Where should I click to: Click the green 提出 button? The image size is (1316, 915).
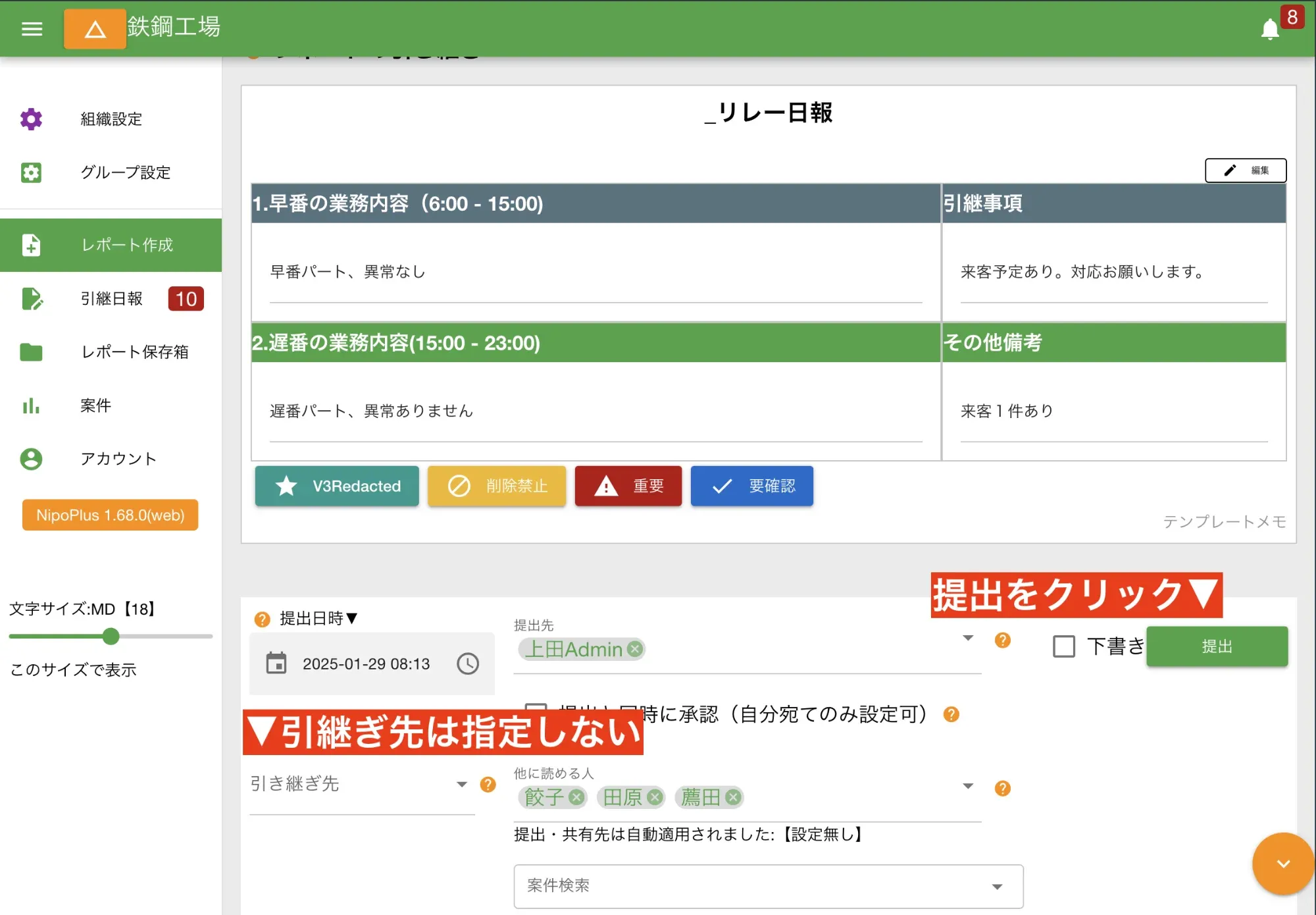1217,646
